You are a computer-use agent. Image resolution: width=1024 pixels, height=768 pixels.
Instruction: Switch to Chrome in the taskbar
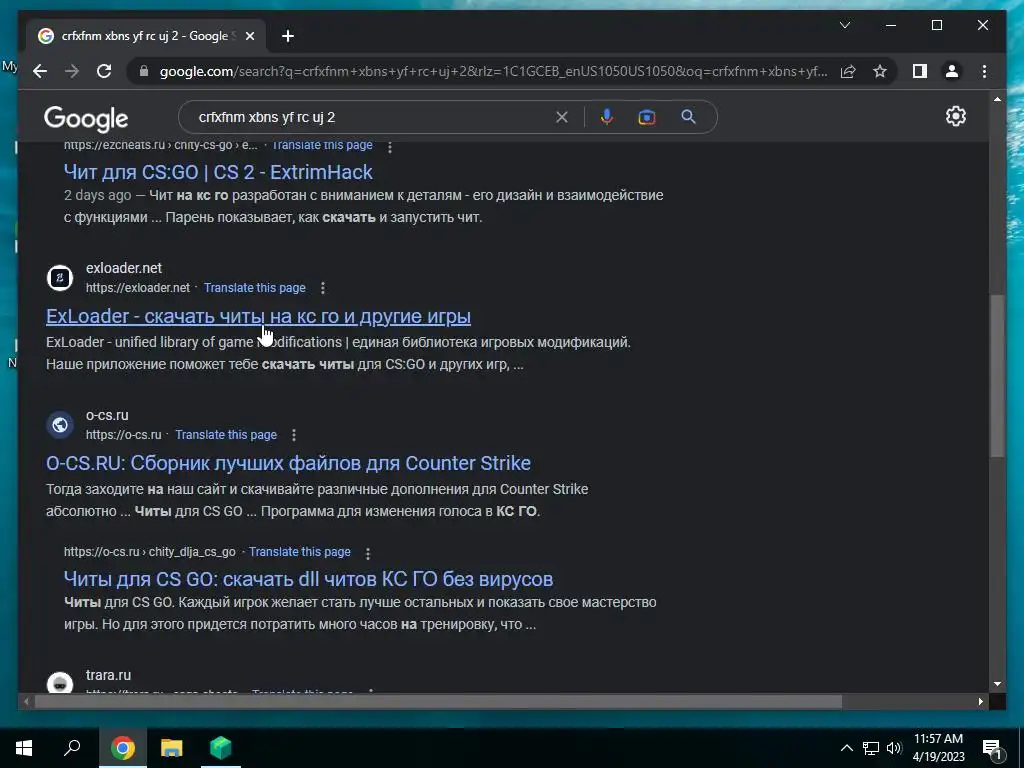(122, 748)
